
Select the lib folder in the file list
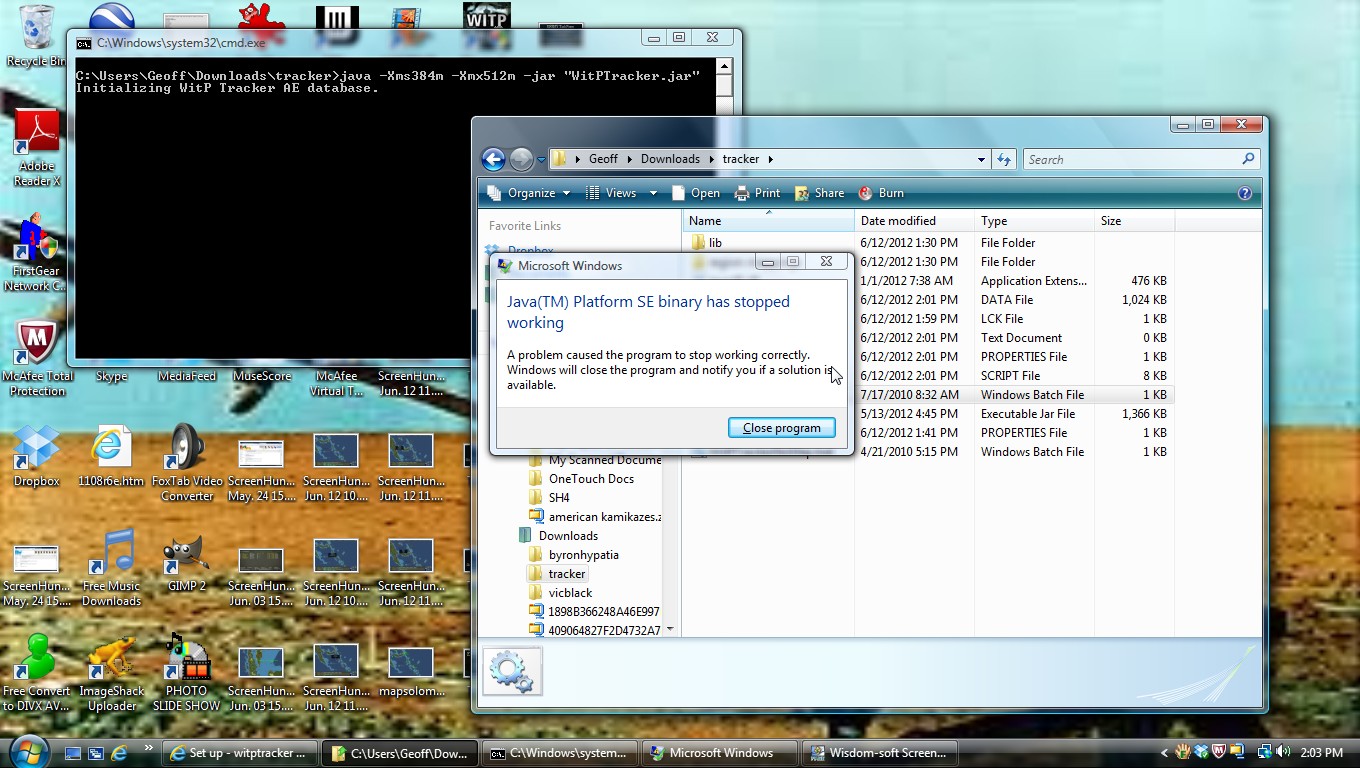coord(714,243)
